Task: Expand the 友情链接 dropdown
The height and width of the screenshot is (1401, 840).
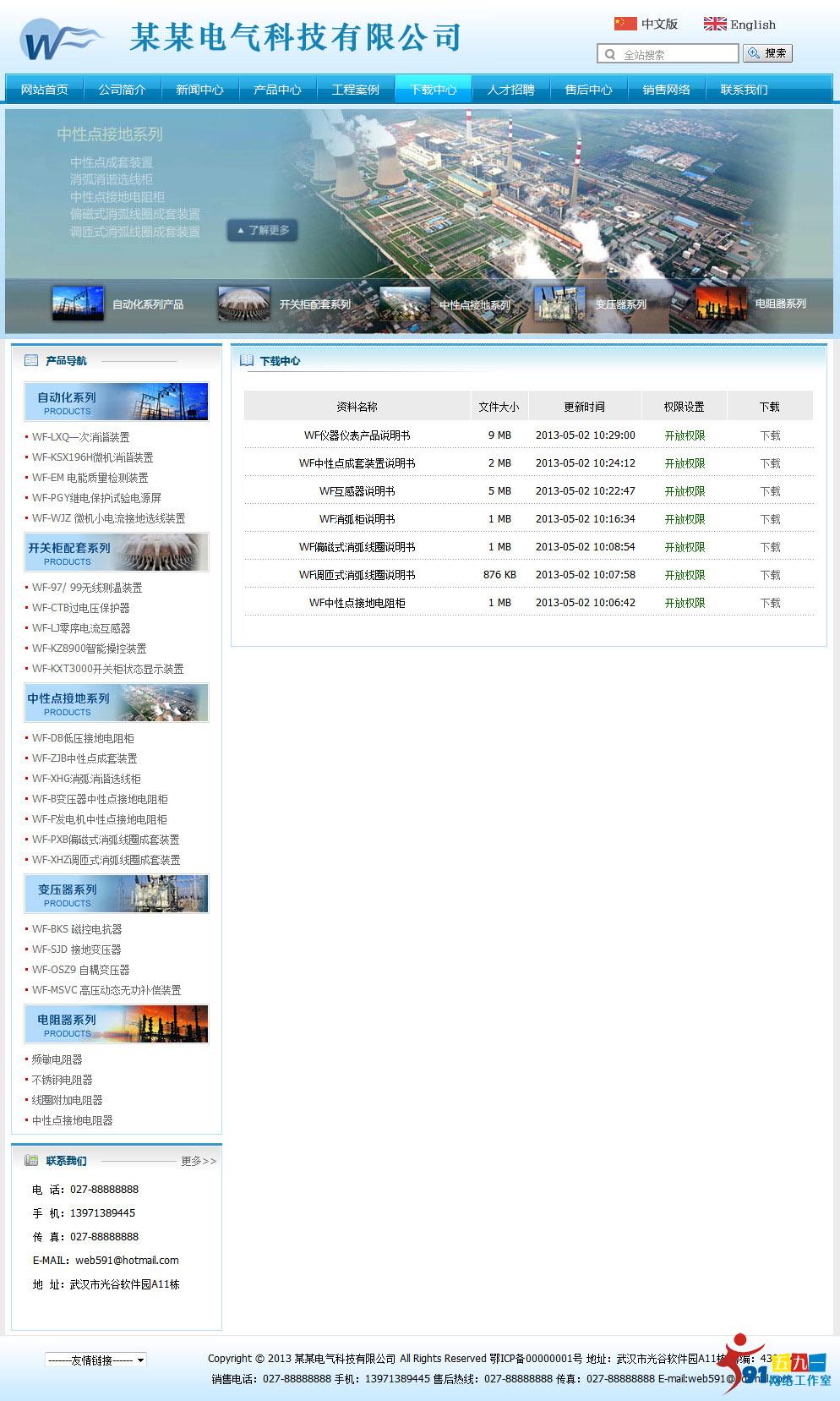Action: coord(95,1360)
